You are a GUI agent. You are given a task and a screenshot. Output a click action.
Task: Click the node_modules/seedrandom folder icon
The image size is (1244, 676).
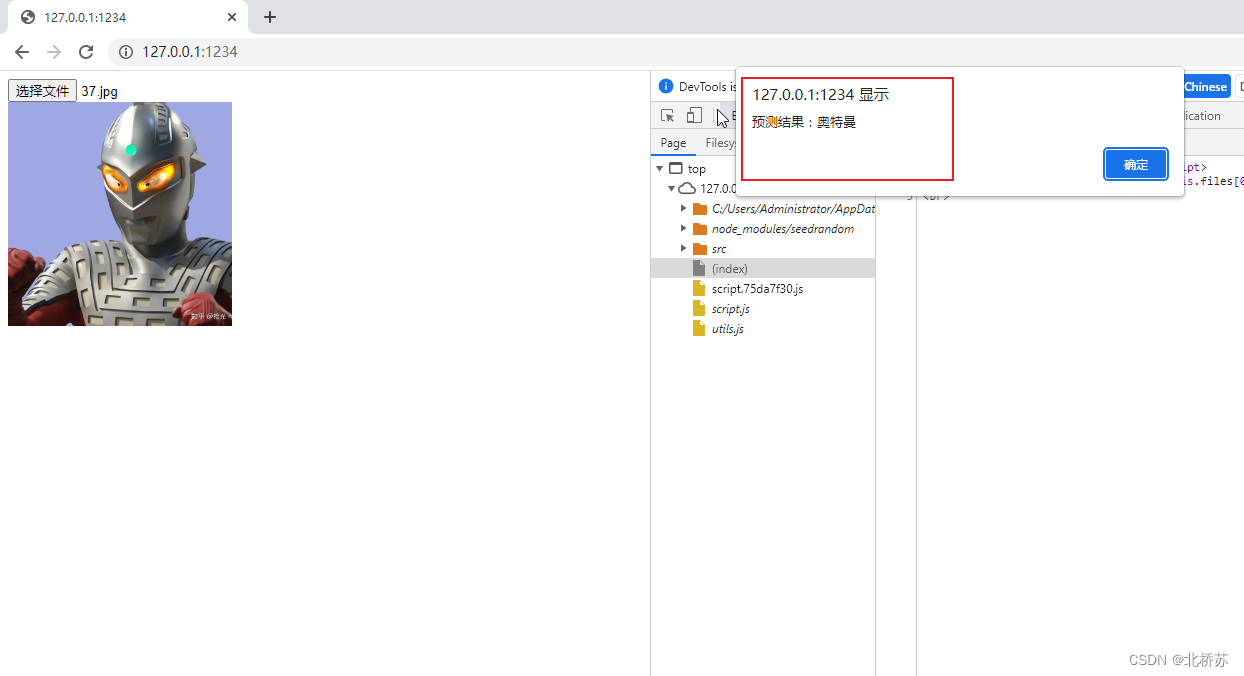[x=700, y=229]
